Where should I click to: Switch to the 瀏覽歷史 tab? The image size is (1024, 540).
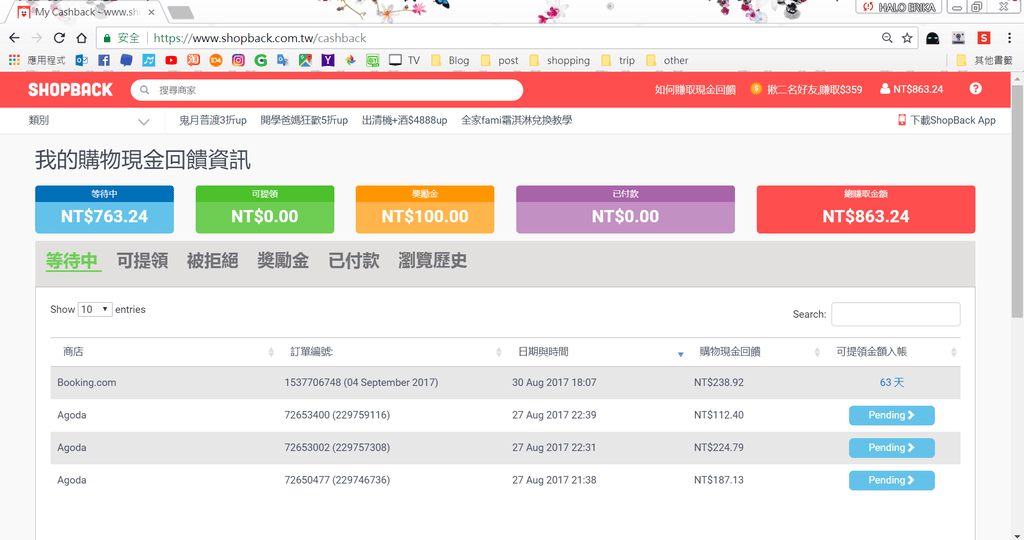pos(432,261)
